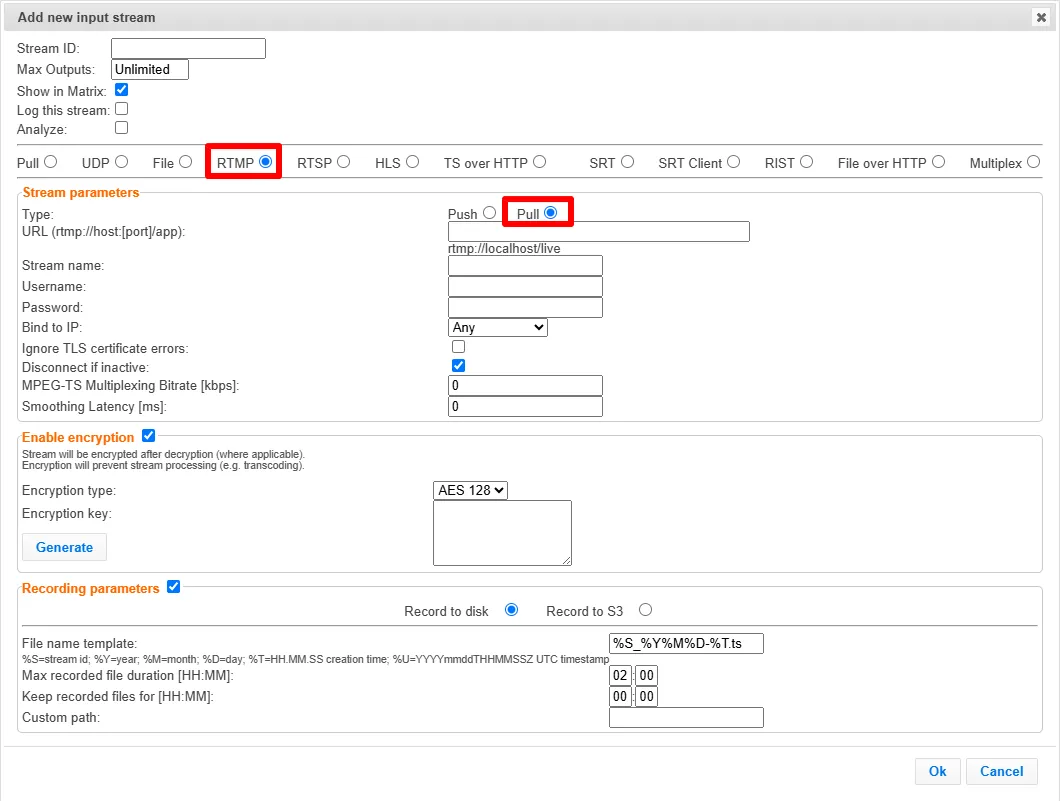Focus the Username field

click(525, 287)
